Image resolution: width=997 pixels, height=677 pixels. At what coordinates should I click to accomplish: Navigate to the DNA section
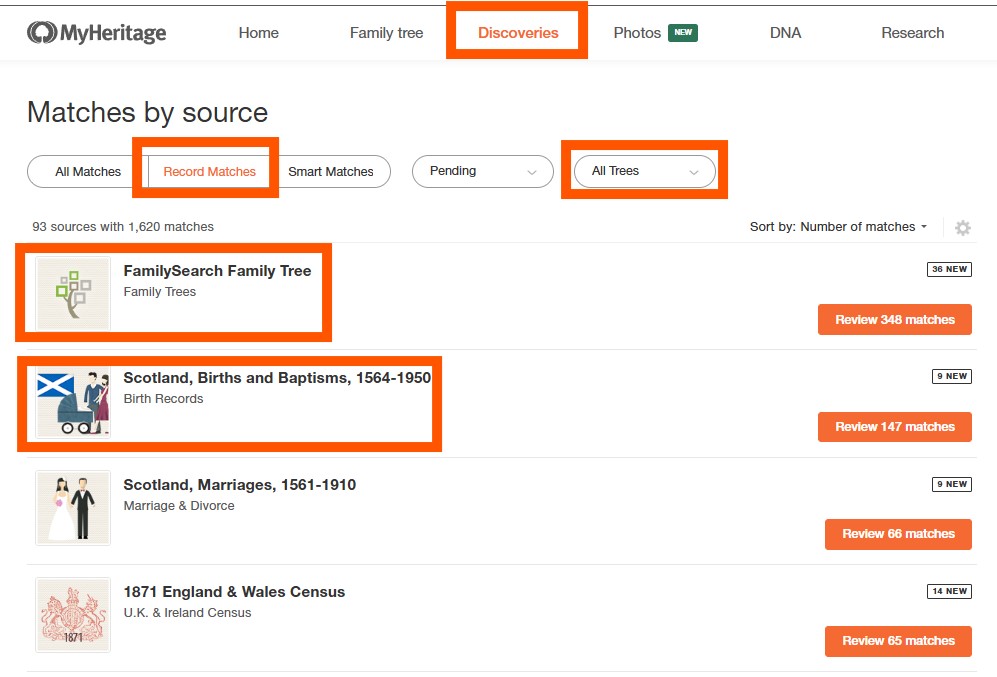point(785,33)
